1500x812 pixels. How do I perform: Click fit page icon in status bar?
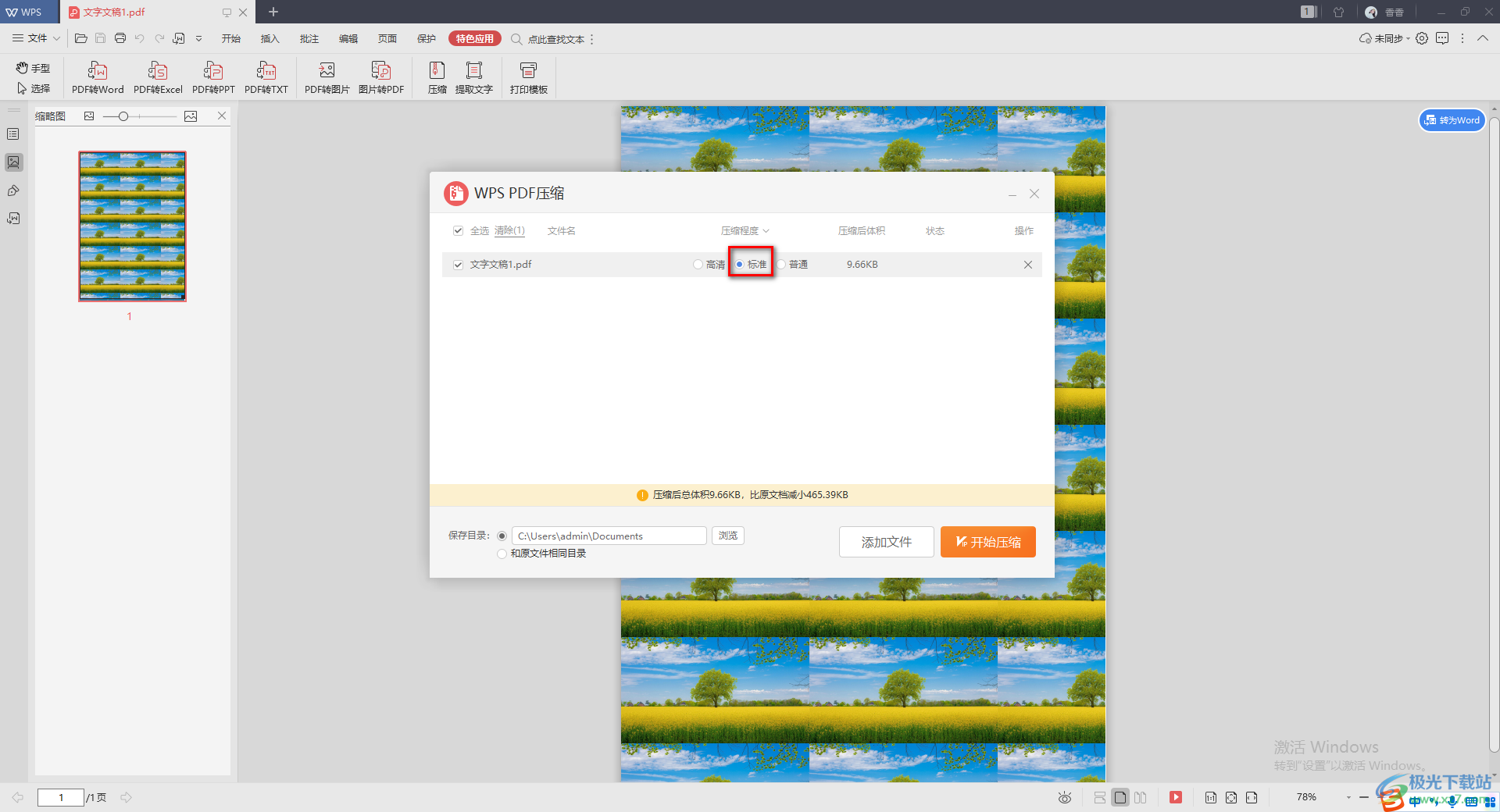click(1231, 797)
